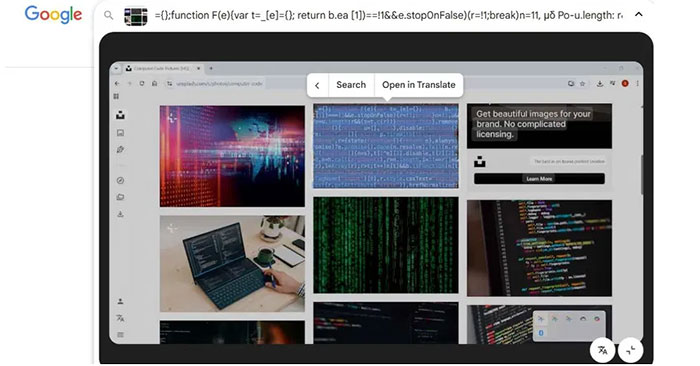The width and height of the screenshot is (700, 366).
Task: Click the browser home icon in the screenshot
Action: (154, 83)
